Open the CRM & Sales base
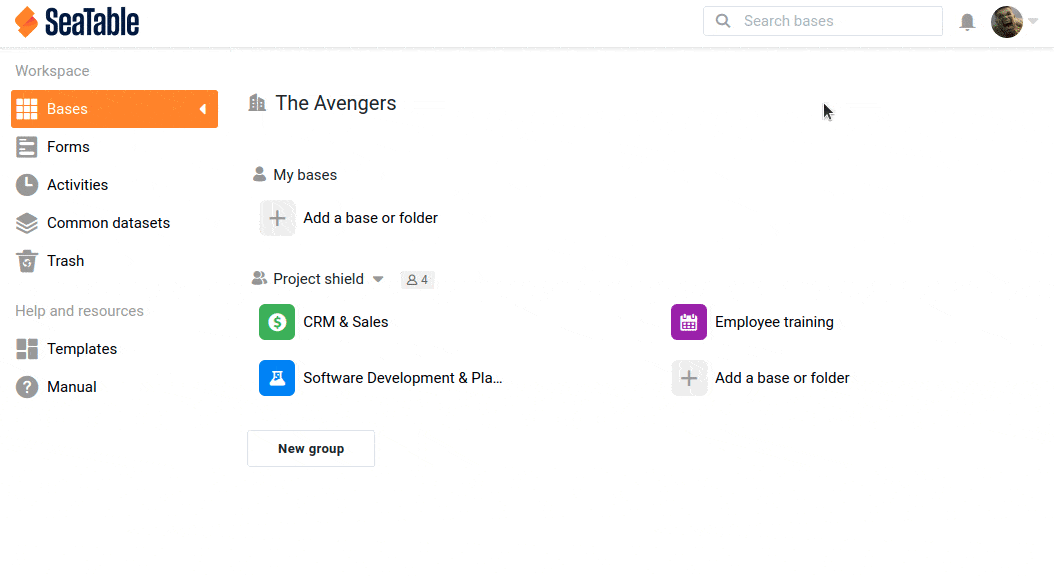 [x=346, y=322]
